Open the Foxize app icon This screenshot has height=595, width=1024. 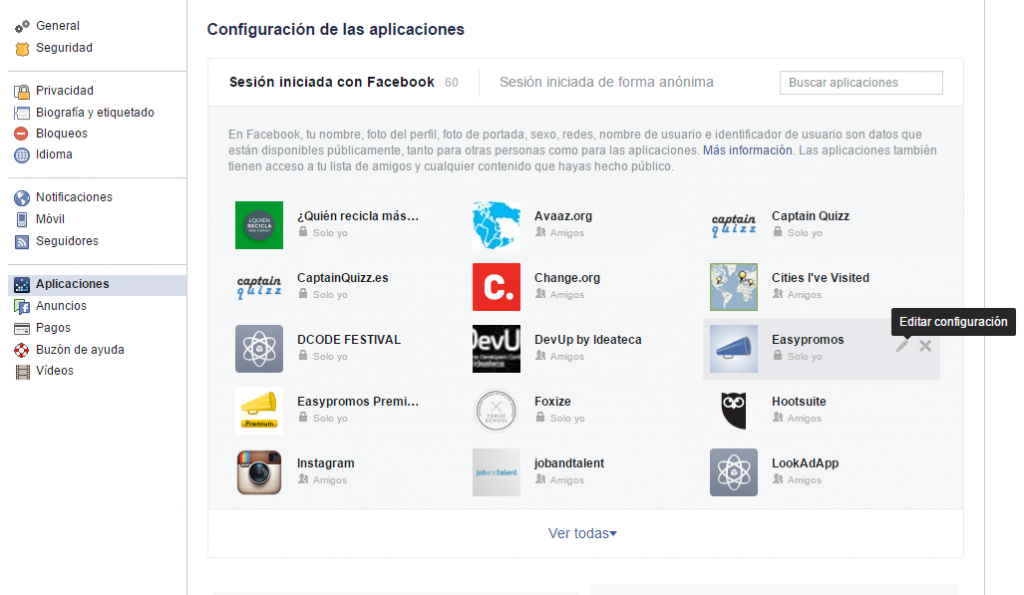pos(496,410)
